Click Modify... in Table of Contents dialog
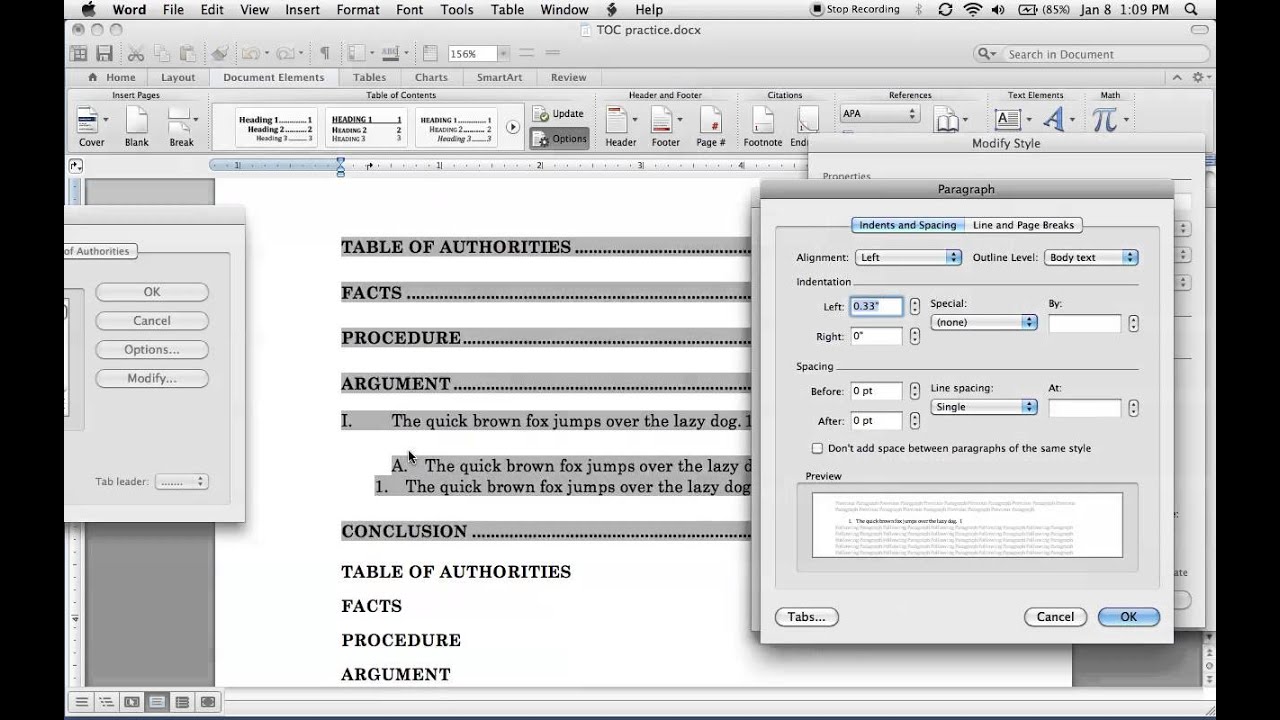The image size is (1280, 720). pyautogui.click(x=152, y=378)
